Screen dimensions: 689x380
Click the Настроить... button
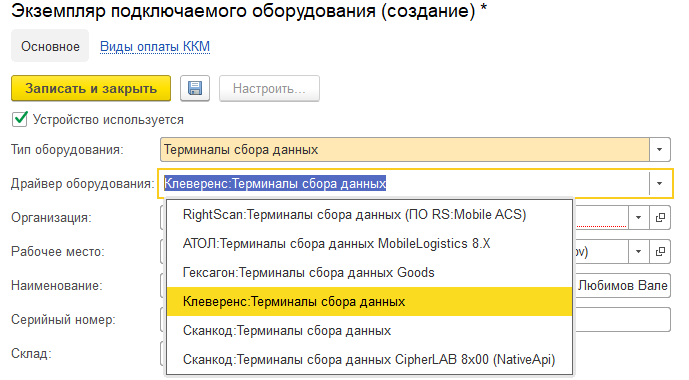[x=269, y=88]
